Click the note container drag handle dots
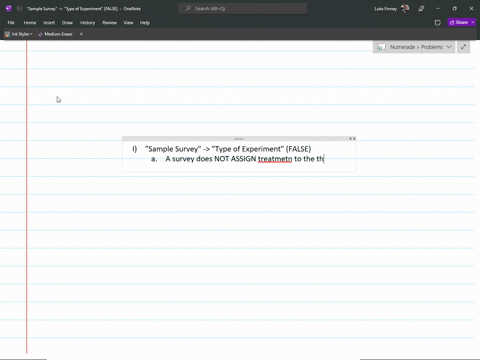The height and width of the screenshot is (360, 480). [239, 139]
